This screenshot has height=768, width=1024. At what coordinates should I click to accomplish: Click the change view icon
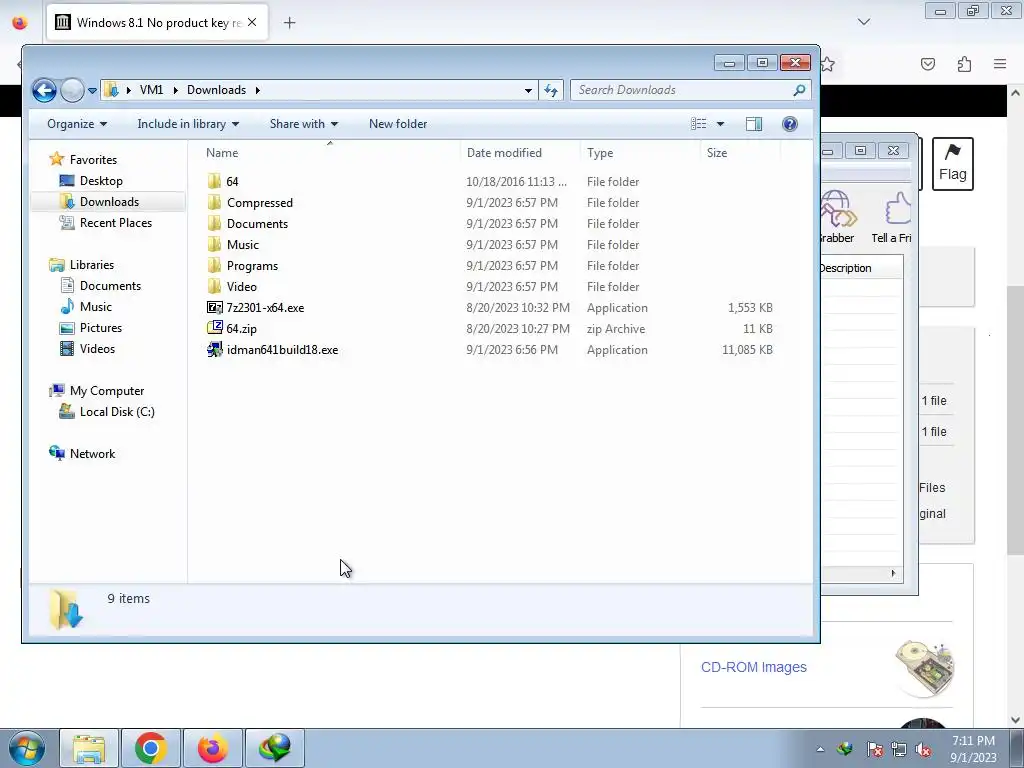[x=699, y=124]
